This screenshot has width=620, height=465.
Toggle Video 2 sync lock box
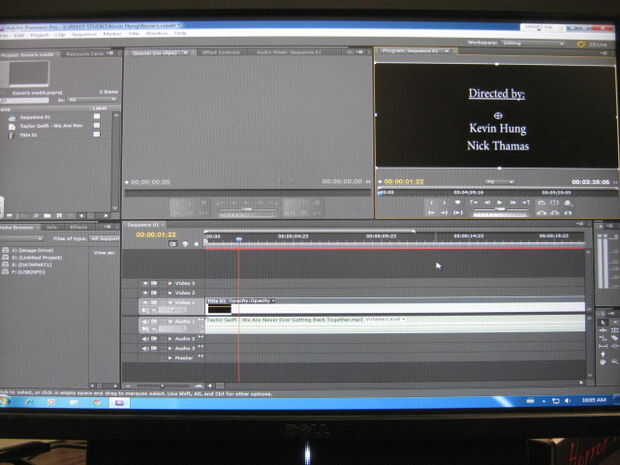pyautogui.click(x=154, y=293)
